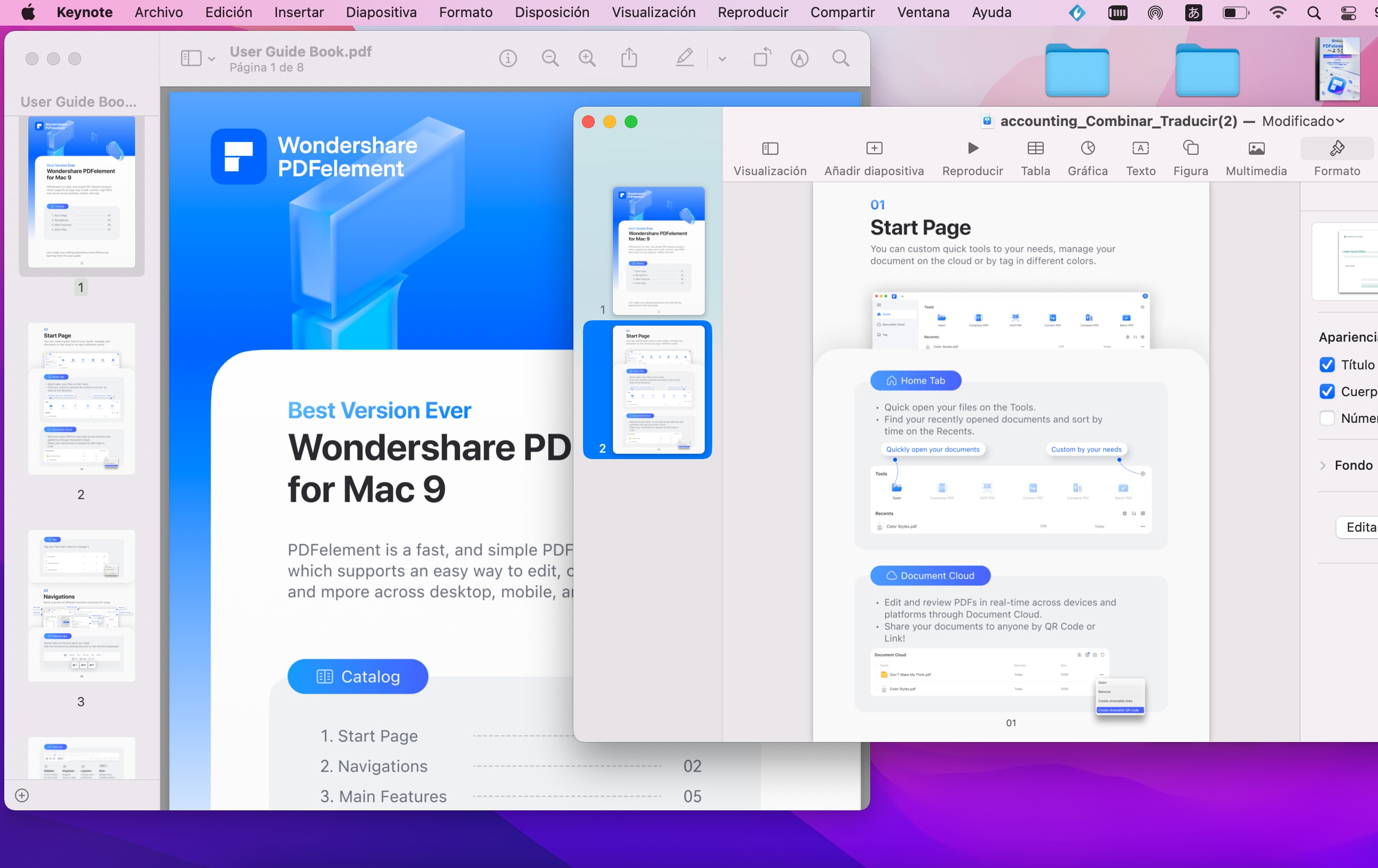Zoom in on the PDF document

coord(587,58)
